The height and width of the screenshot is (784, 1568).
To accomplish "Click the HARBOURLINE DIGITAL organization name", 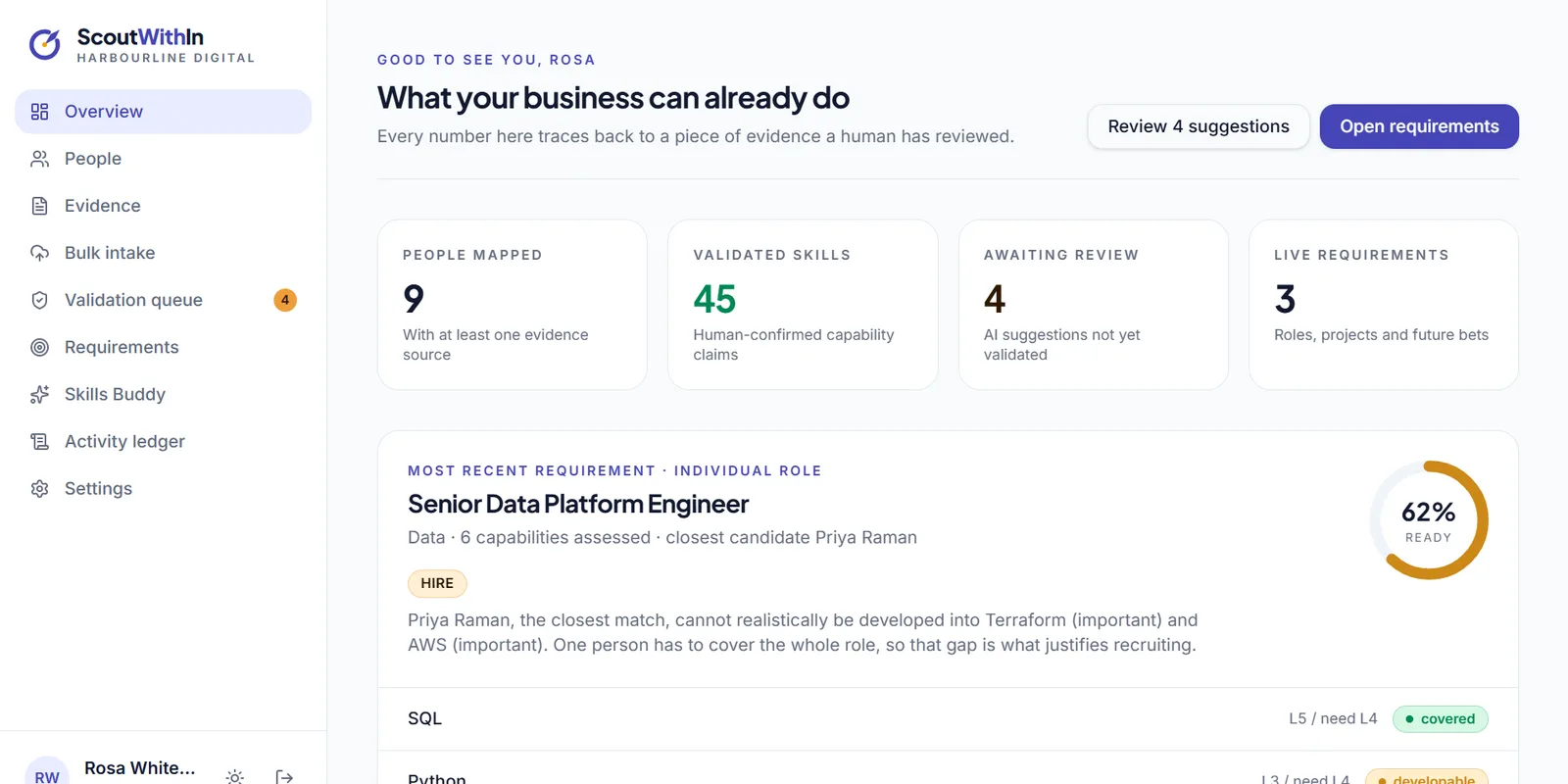I will (x=166, y=58).
